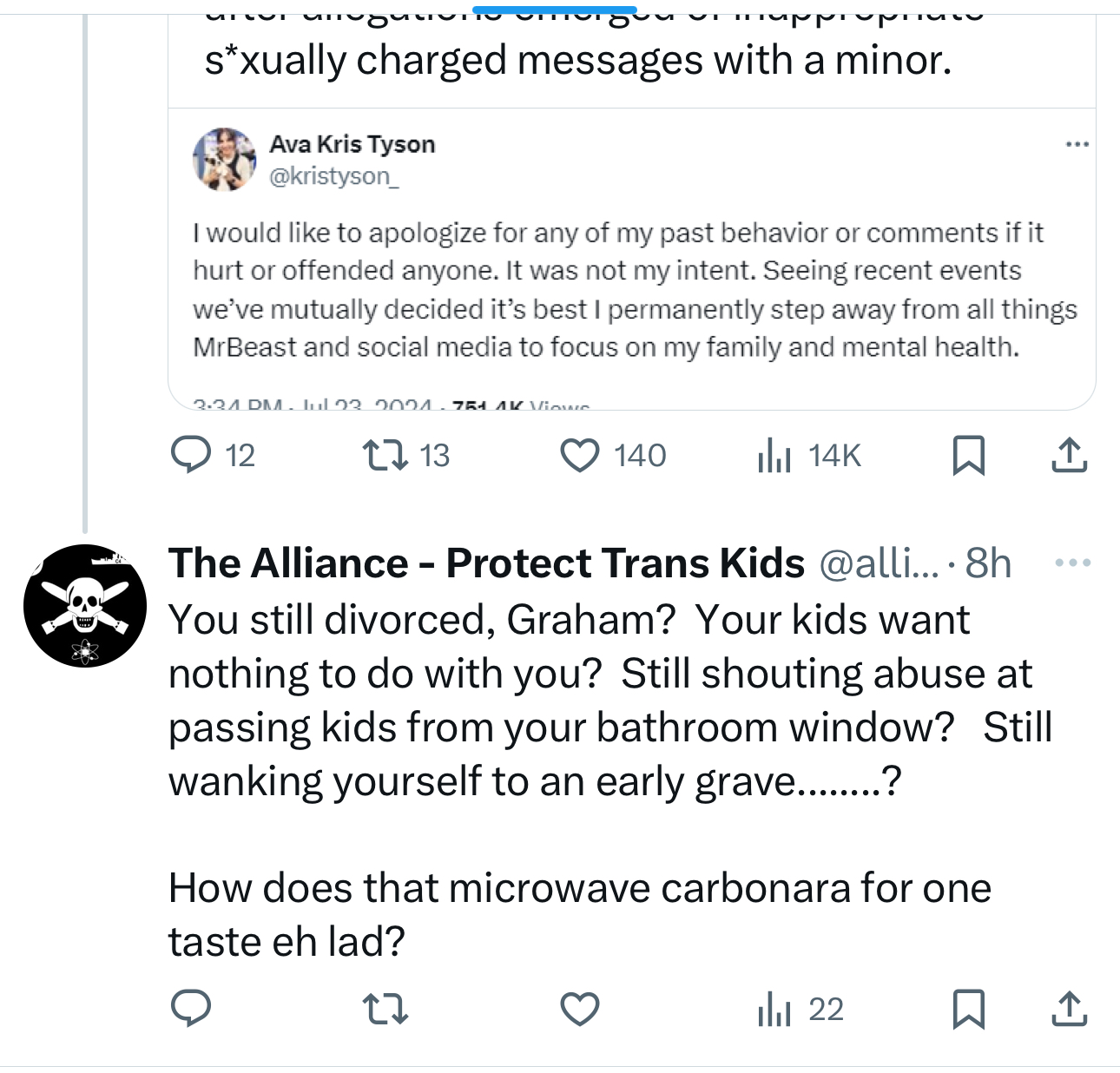Bookmark the post with 14K views

(x=968, y=455)
